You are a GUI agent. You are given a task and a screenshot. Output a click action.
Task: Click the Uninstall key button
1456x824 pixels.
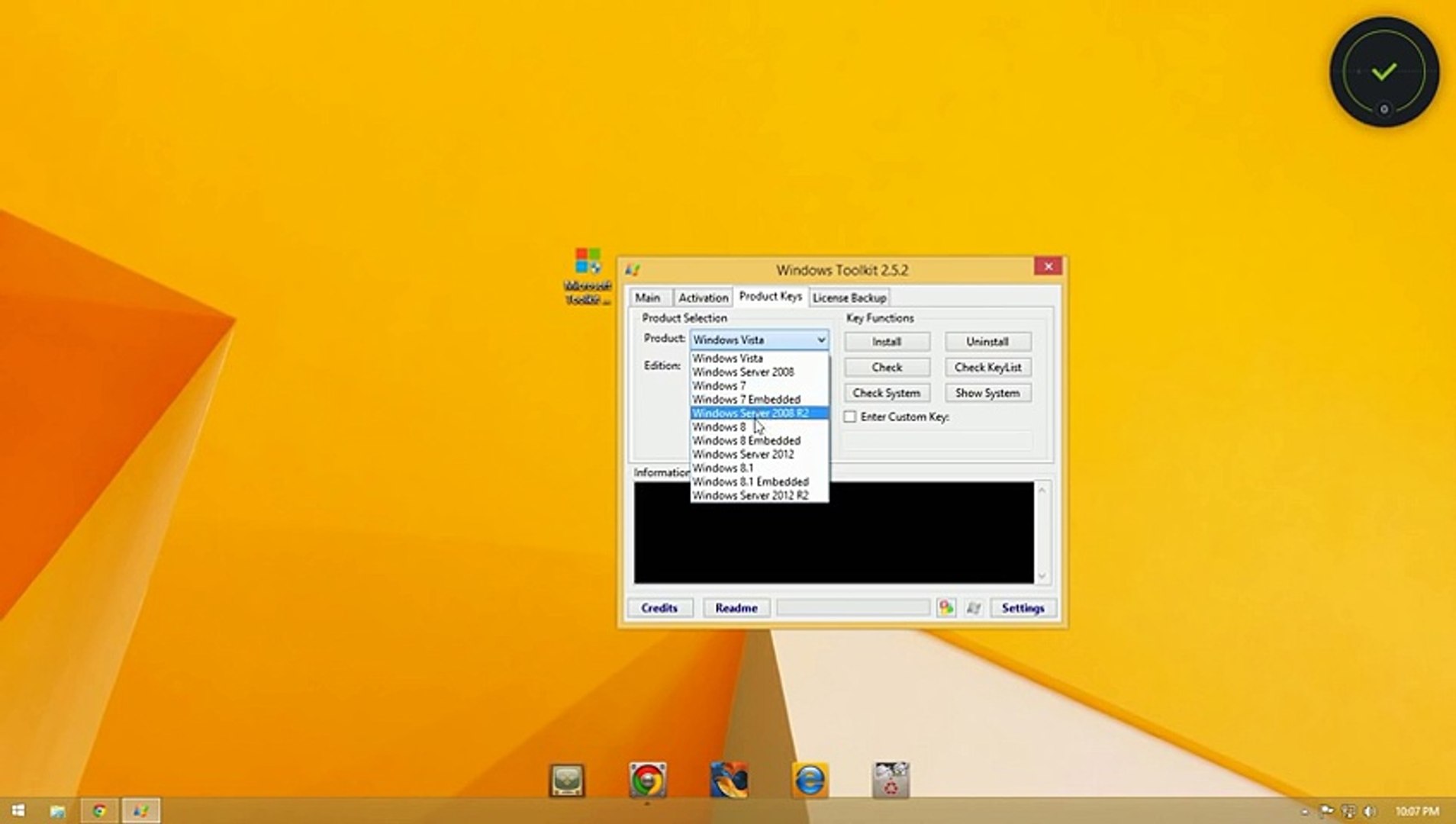click(987, 341)
